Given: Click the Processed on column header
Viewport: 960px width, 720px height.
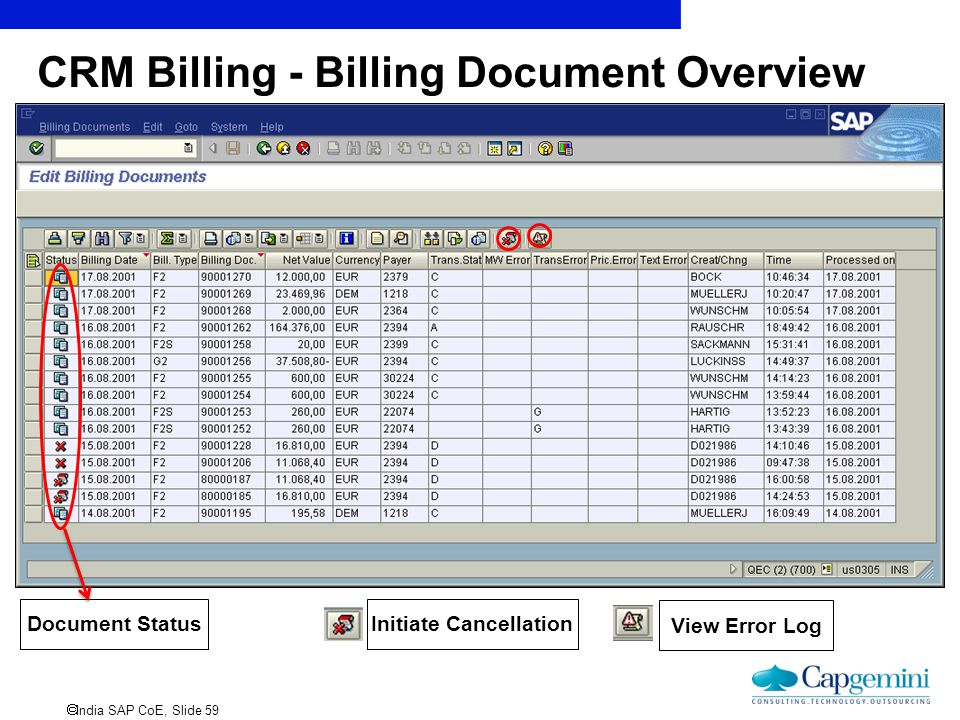Looking at the screenshot, I should (860, 260).
